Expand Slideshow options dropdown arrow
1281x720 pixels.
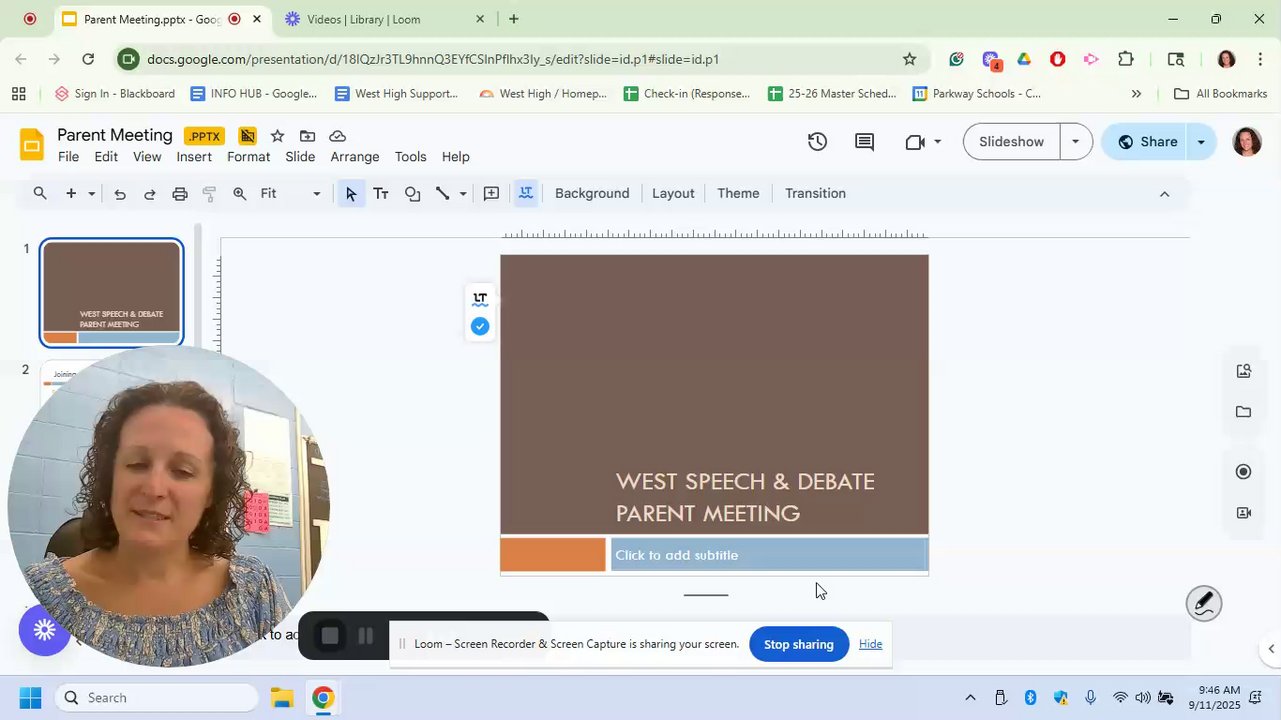pyautogui.click(x=1075, y=142)
